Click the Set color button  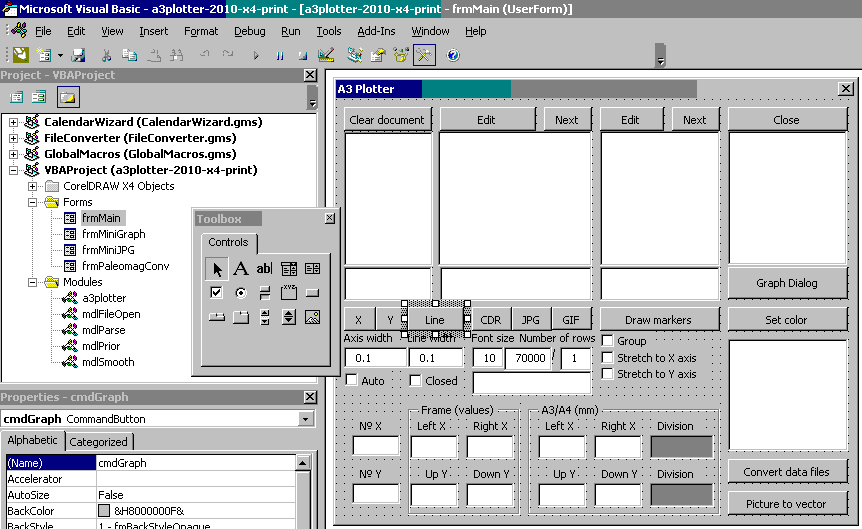pyautogui.click(x=787, y=319)
